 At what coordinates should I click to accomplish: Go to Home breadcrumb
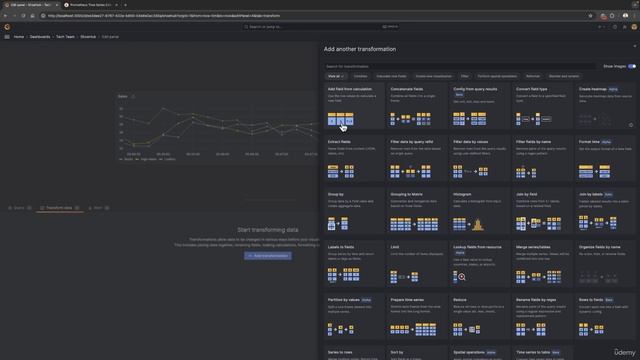19,37
